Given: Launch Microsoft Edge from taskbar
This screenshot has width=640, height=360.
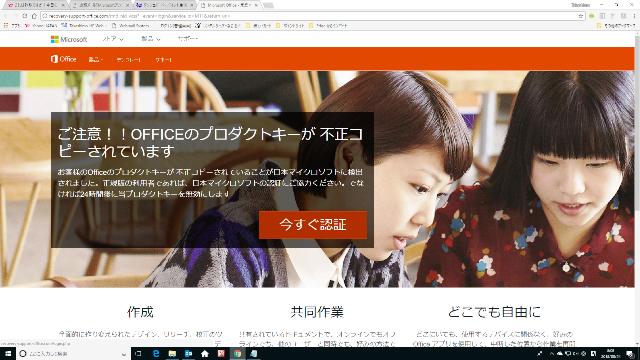Looking at the screenshot, I should (156, 353).
